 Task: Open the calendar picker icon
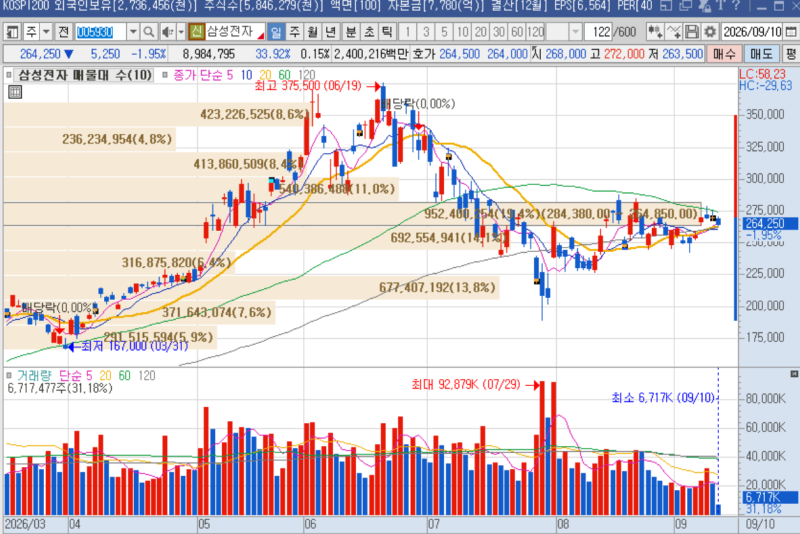pyautogui.click(x=790, y=32)
